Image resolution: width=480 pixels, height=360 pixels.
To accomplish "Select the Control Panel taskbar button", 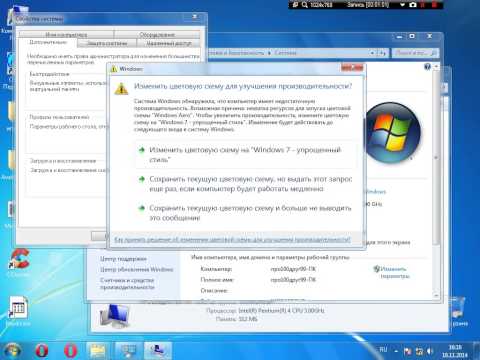I will (x=128, y=351).
